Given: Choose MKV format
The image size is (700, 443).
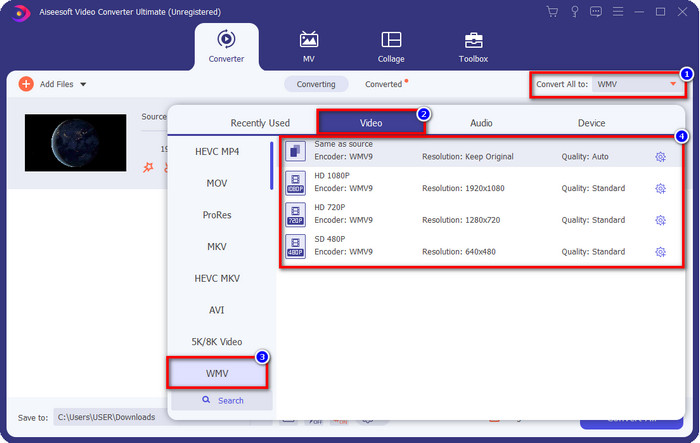Looking at the screenshot, I should 217,247.
